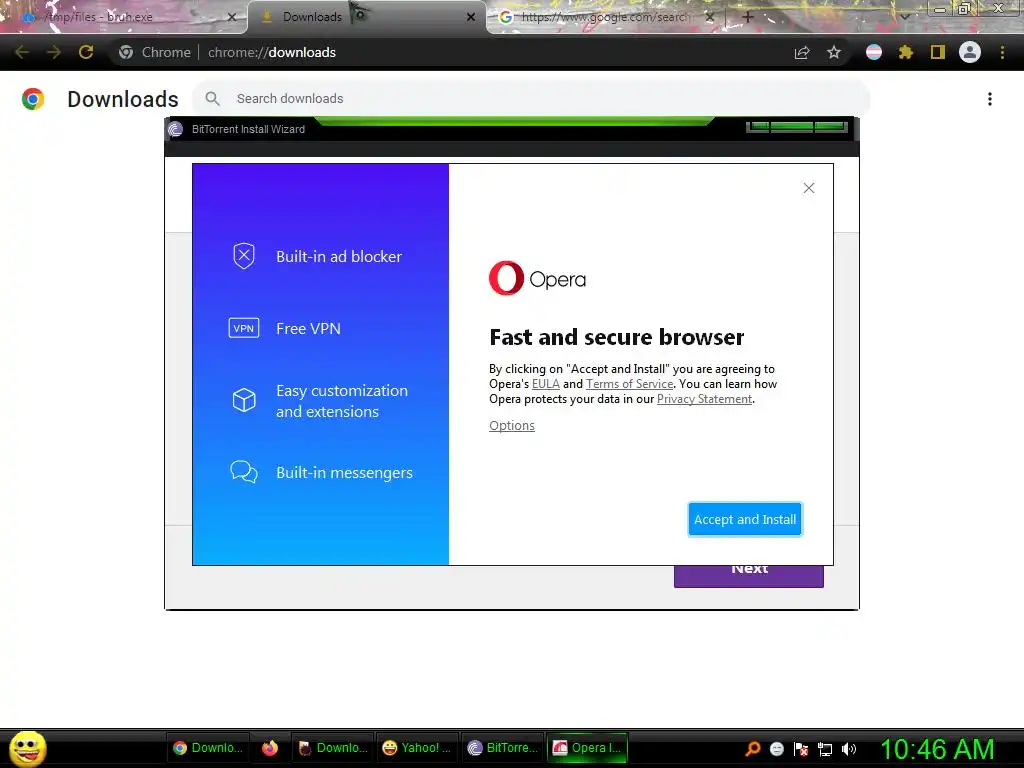Open the extensions puzzle icon
The image size is (1024, 768).
click(x=906, y=52)
